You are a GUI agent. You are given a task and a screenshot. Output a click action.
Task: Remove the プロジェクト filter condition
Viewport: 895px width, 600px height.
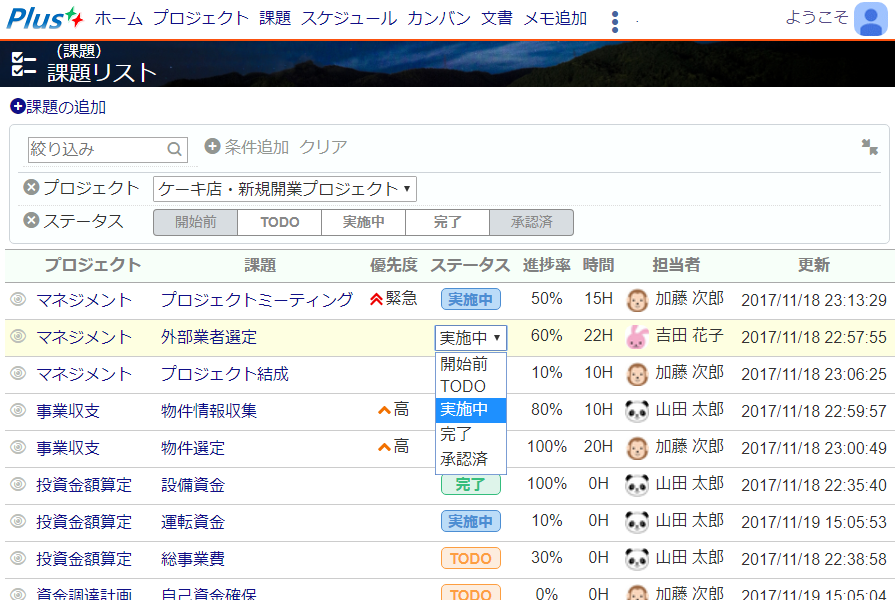31,188
